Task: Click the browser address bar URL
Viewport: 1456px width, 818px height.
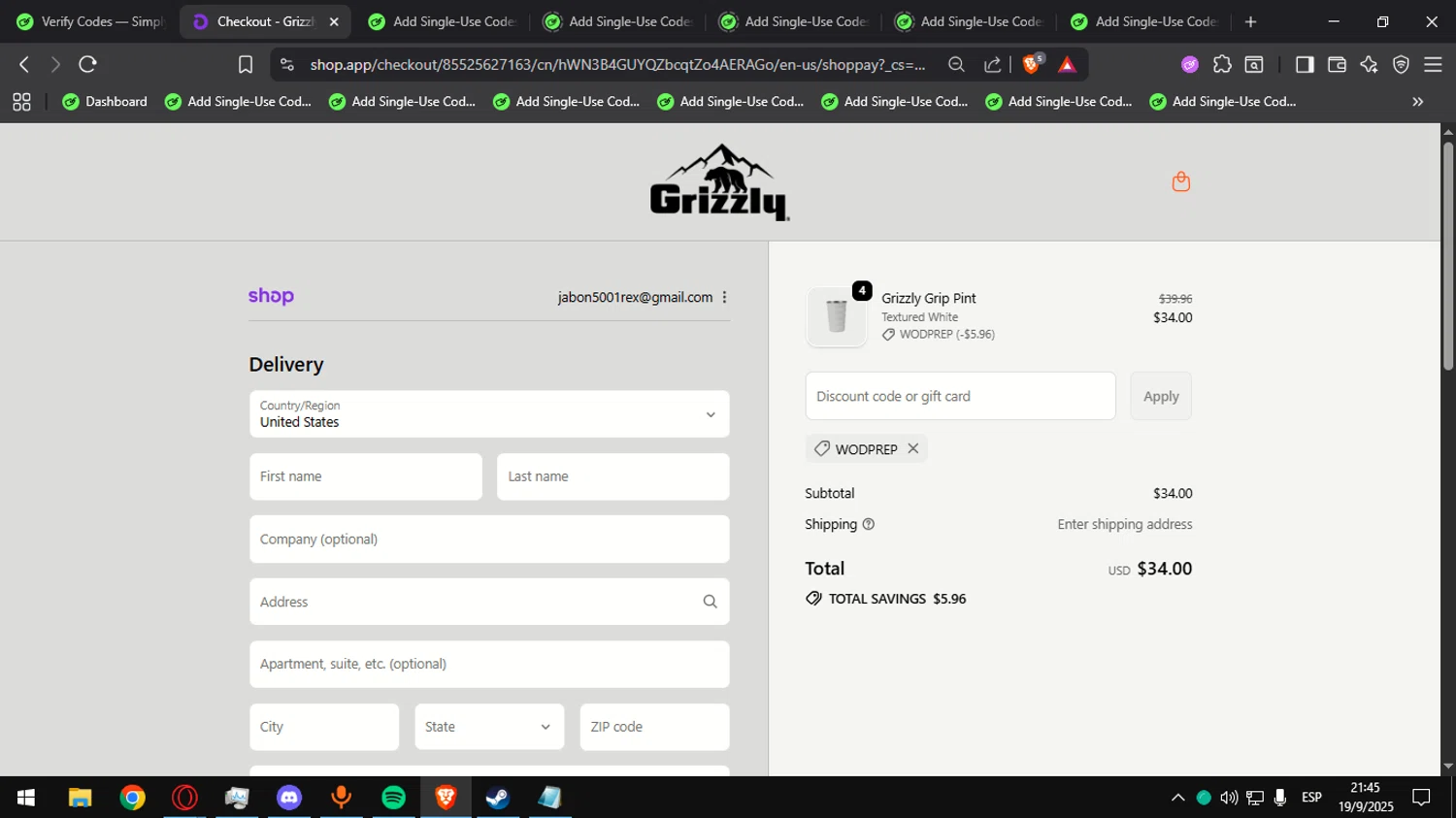Action: coord(617,64)
